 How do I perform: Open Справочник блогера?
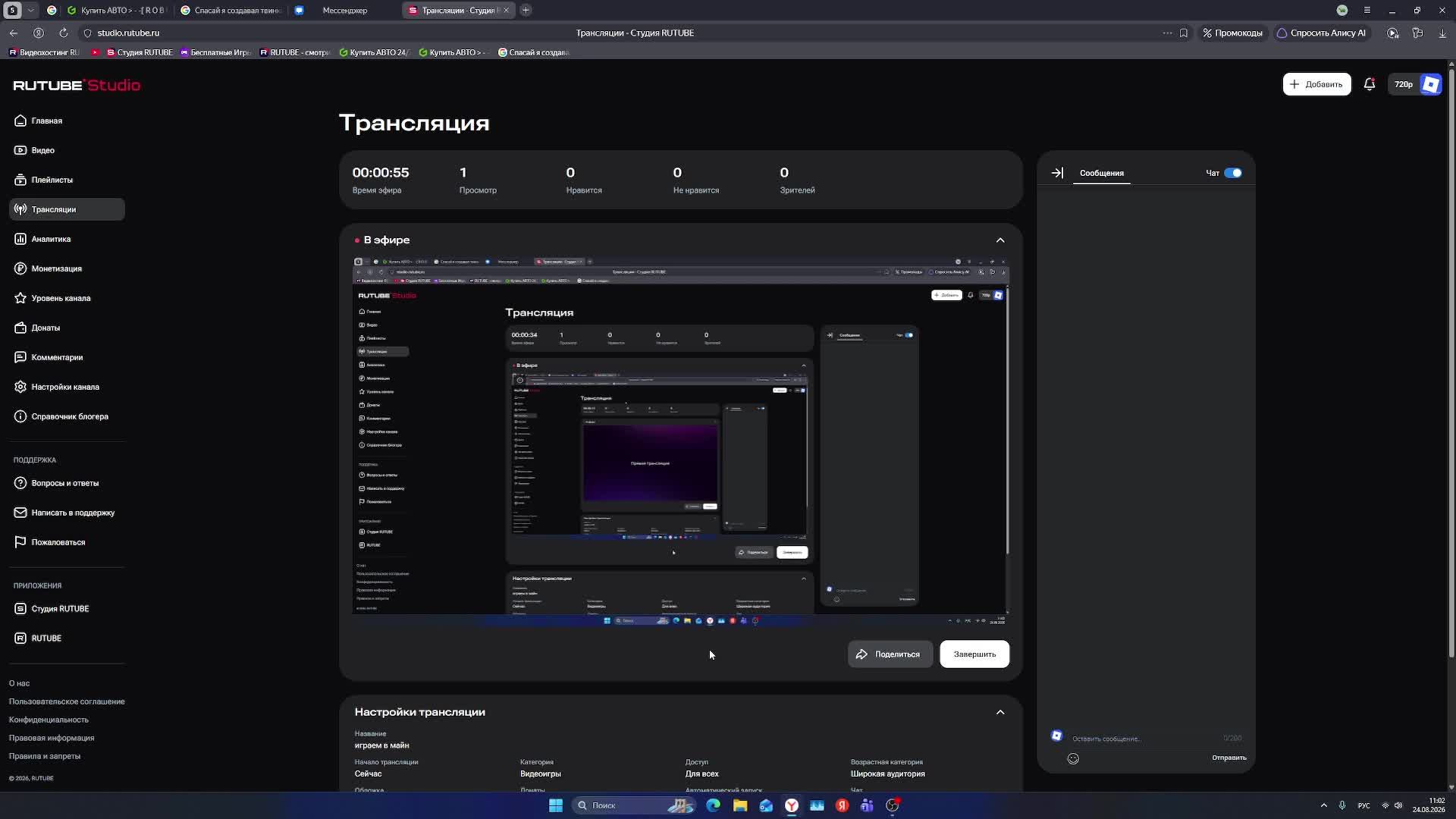(67, 416)
